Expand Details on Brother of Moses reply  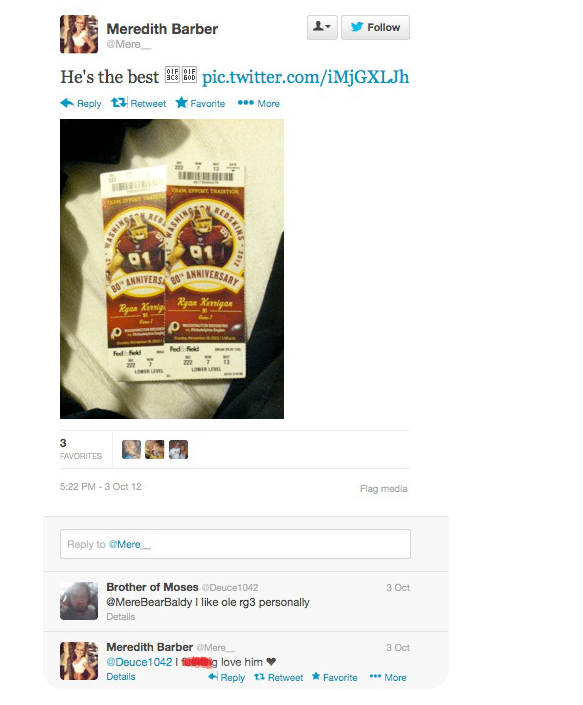[x=120, y=617]
